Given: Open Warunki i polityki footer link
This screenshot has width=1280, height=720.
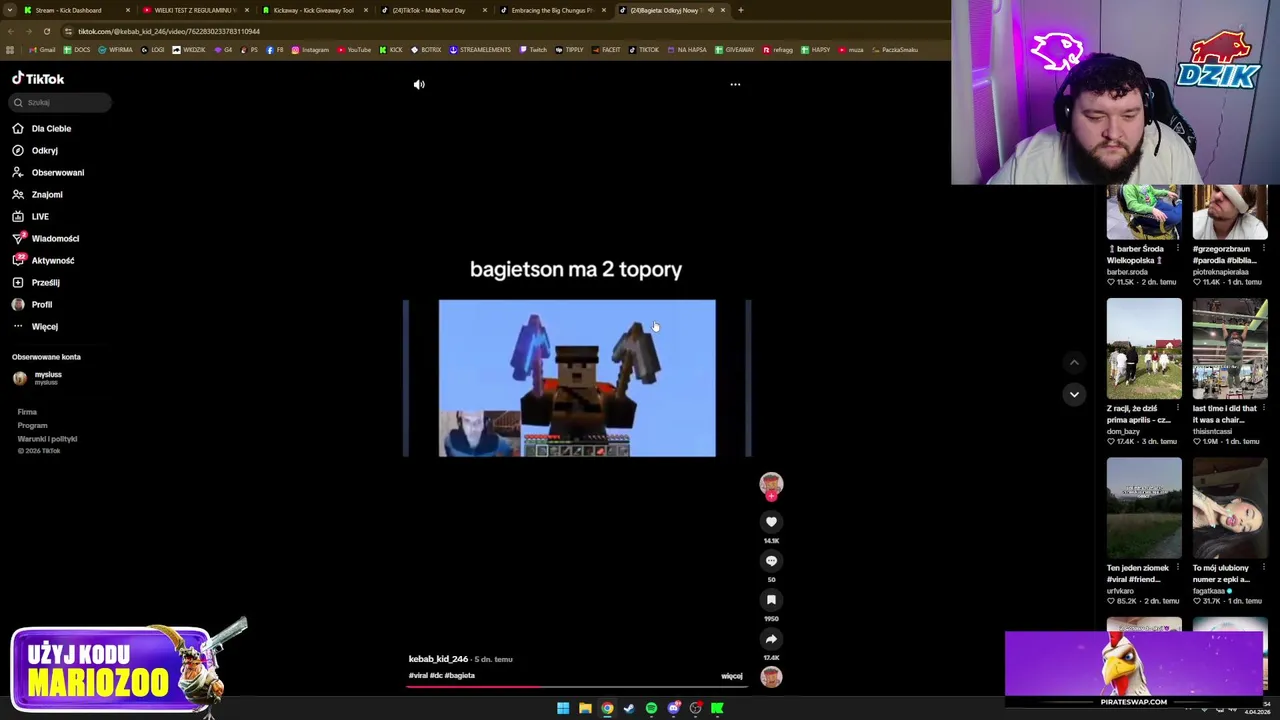Looking at the screenshot, I should 47,439.
